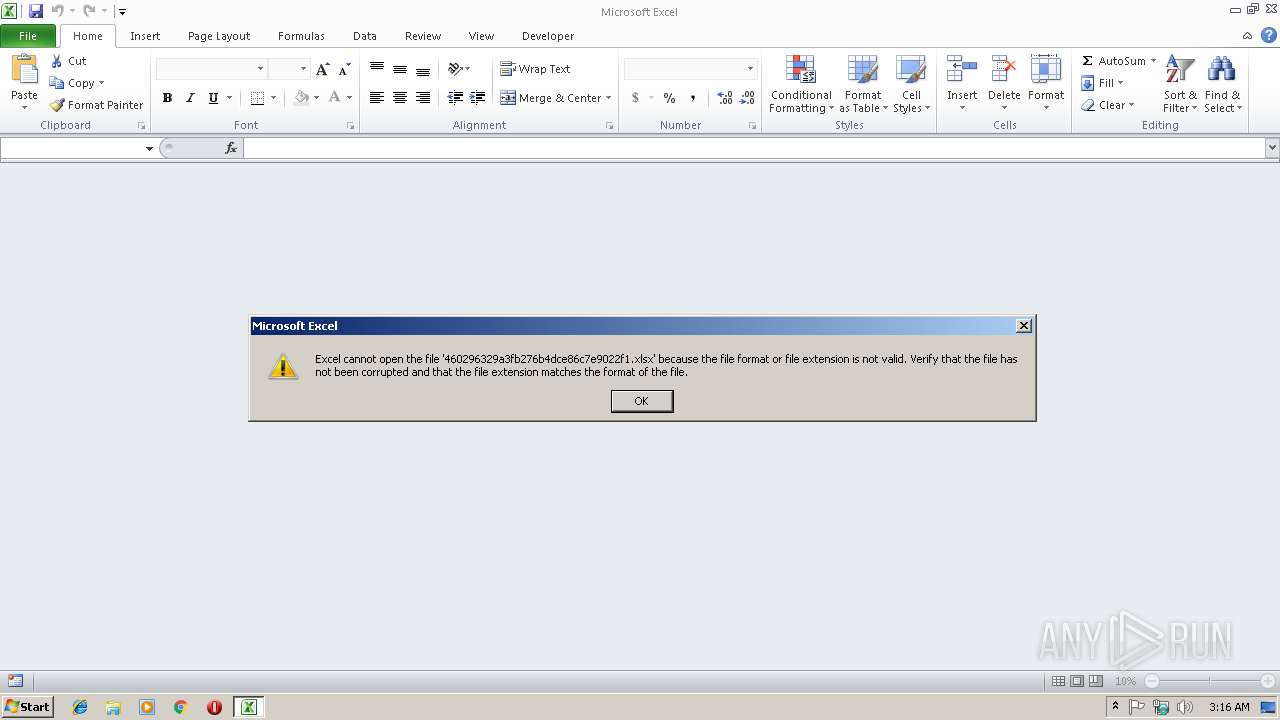Open the text Orientation tool
This screenshot has height=720, width=1280.
click(459, 69)
